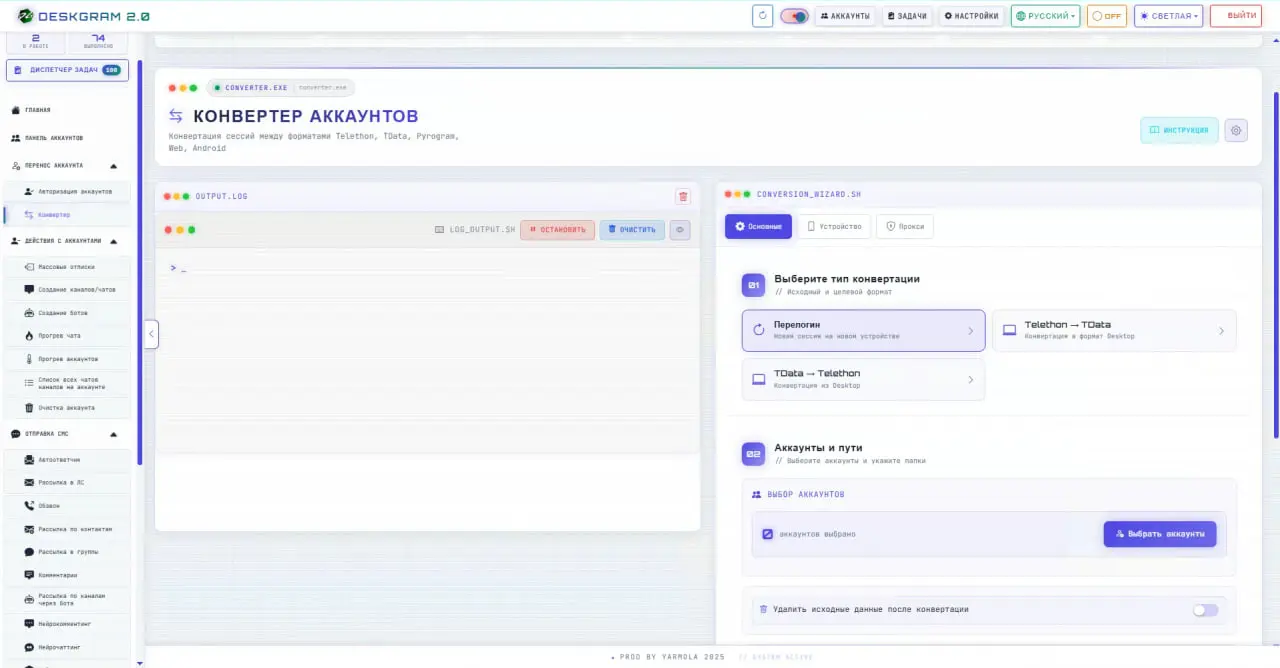Enable Удалить исходные данные после конвертации switch

(x=1205, y=610)
